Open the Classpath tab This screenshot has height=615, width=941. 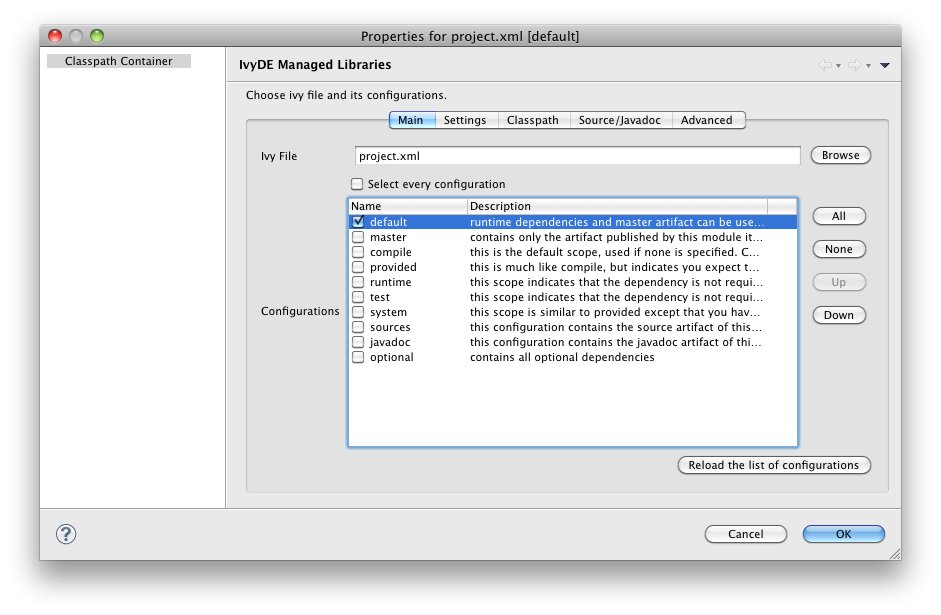pos(532,120)
